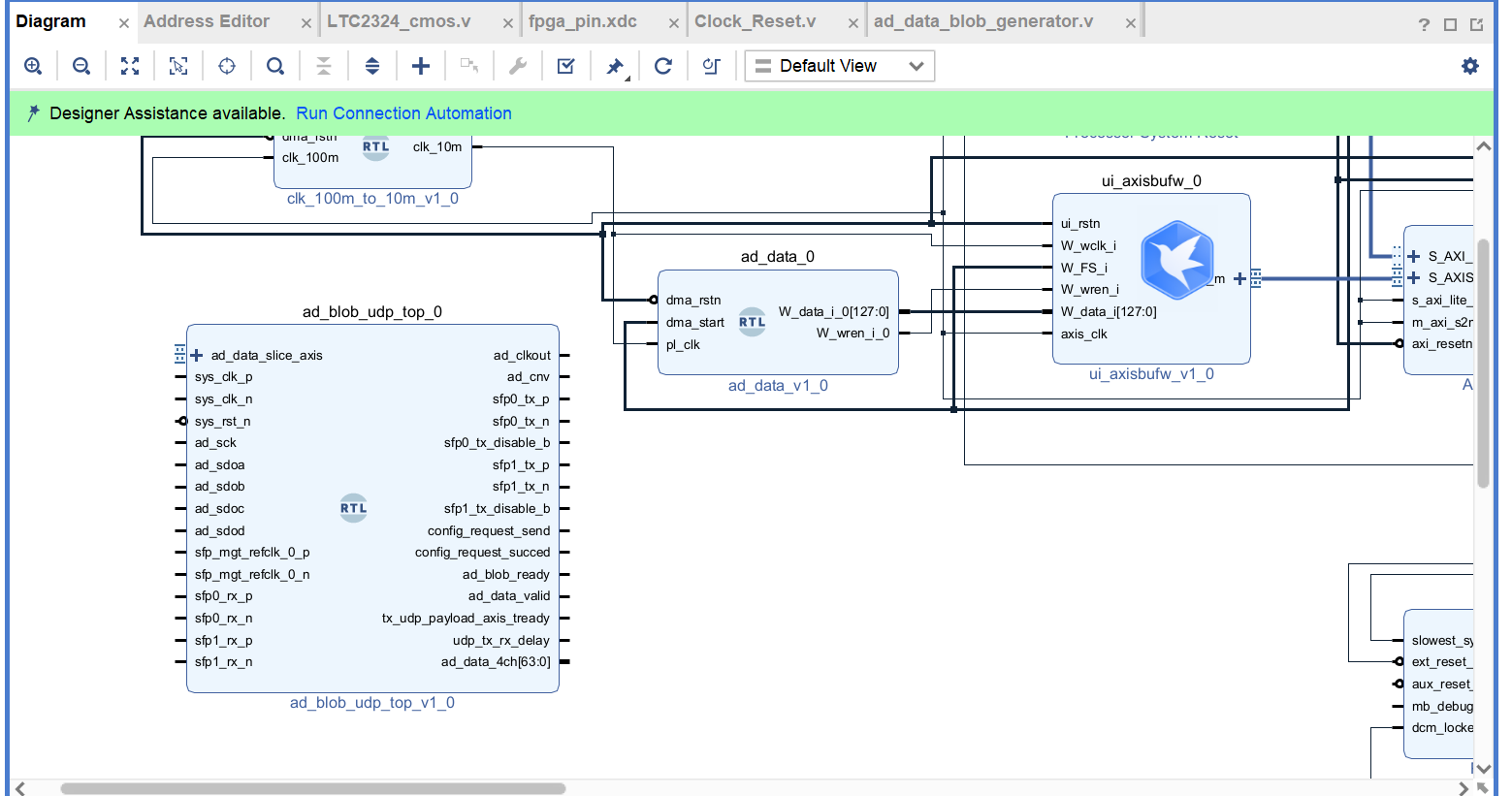Click the Run Connection Automation link
Screen dimensions: 1512x796
(403, 113)
